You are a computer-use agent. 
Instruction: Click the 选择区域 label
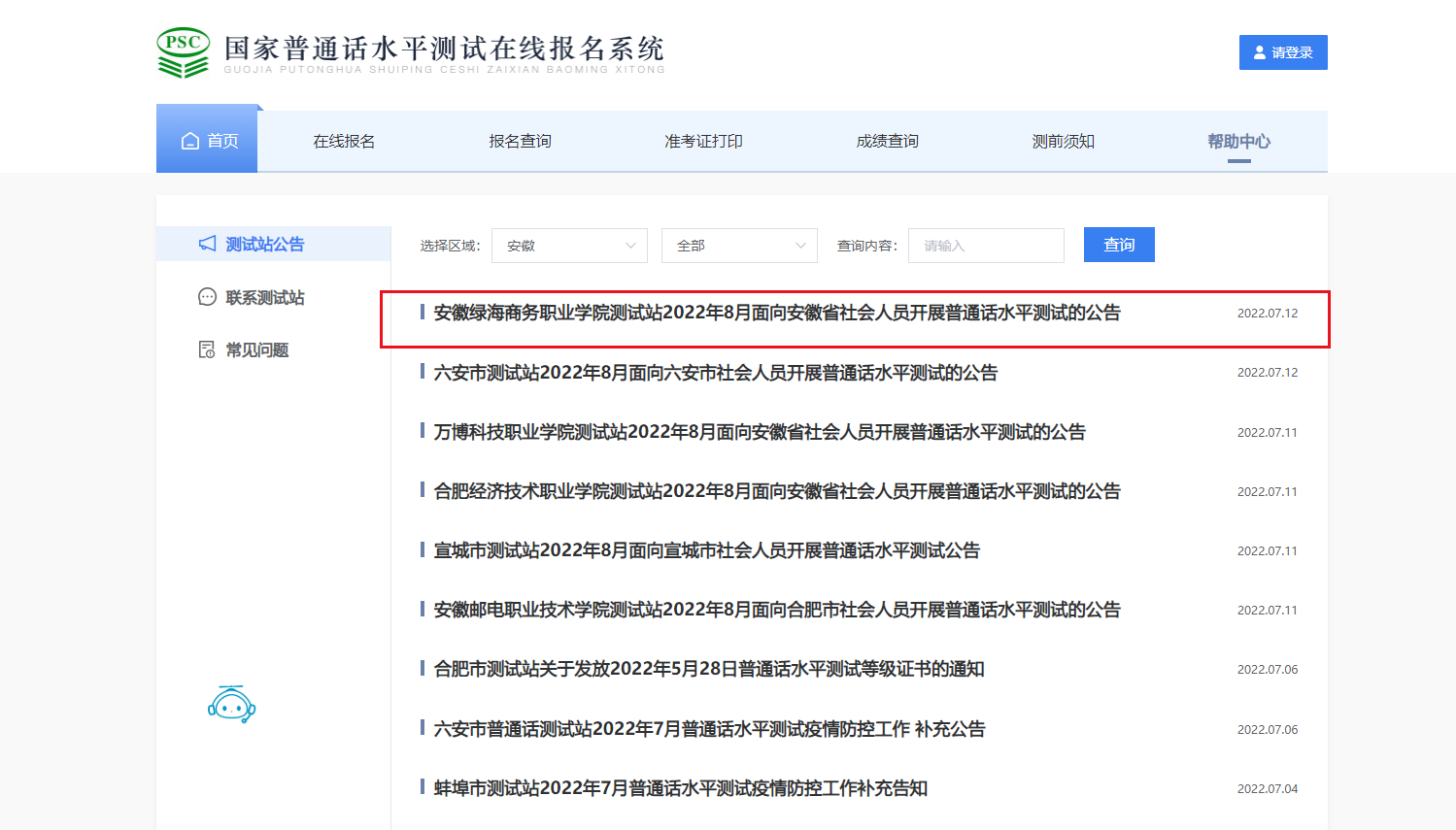pos(451,246)
